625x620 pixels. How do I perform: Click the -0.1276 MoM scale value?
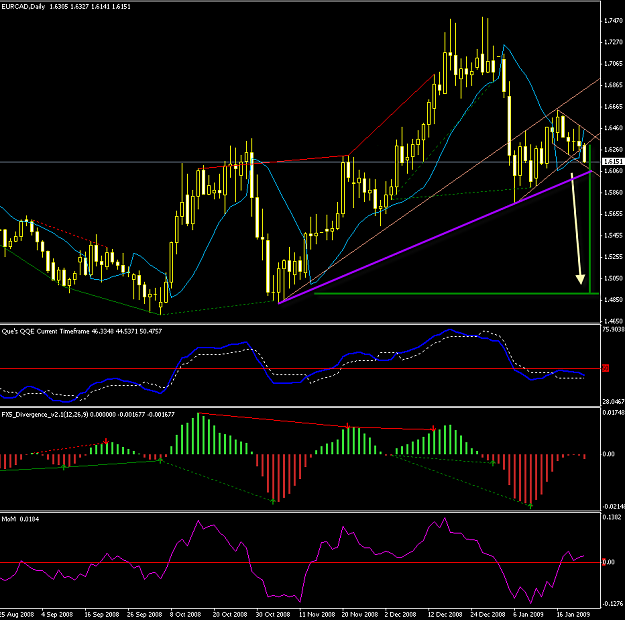point(612,603)
